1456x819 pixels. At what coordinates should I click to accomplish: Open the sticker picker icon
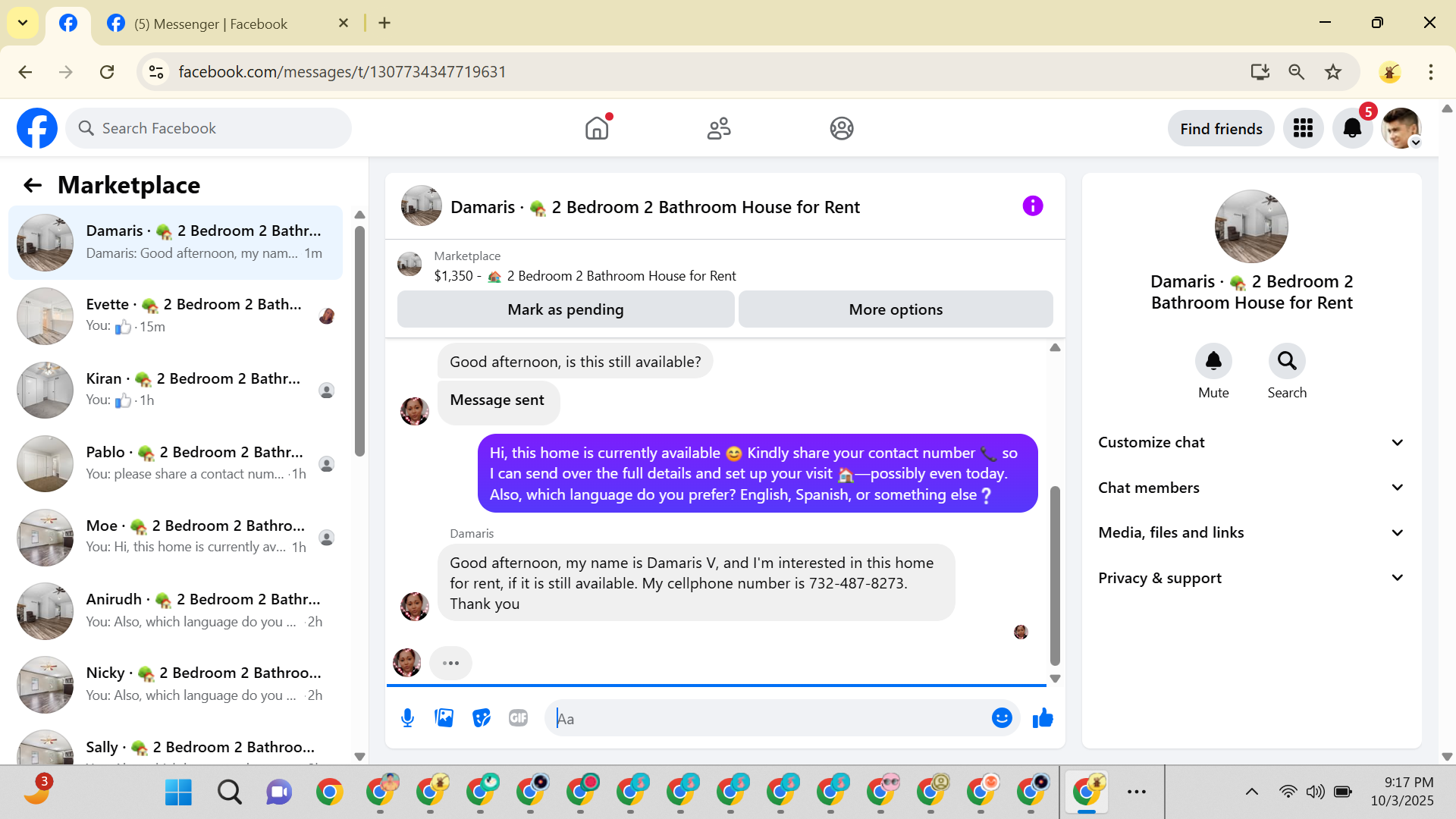(482, 718)
